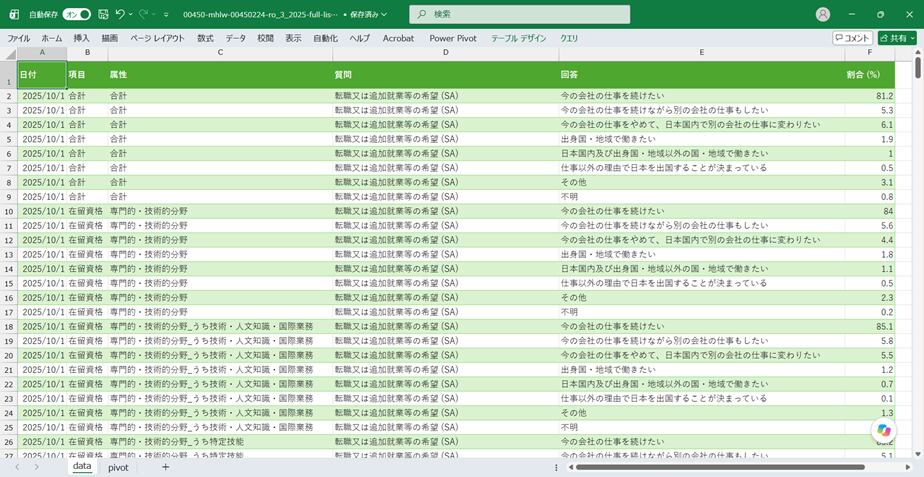
Task: Open Quick Access Toolbar customize dropdown
Action: [166, 14]
